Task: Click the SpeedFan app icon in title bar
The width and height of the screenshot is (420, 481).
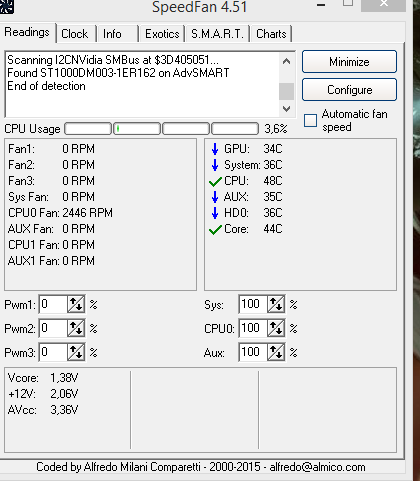Action: coord(7,6)
